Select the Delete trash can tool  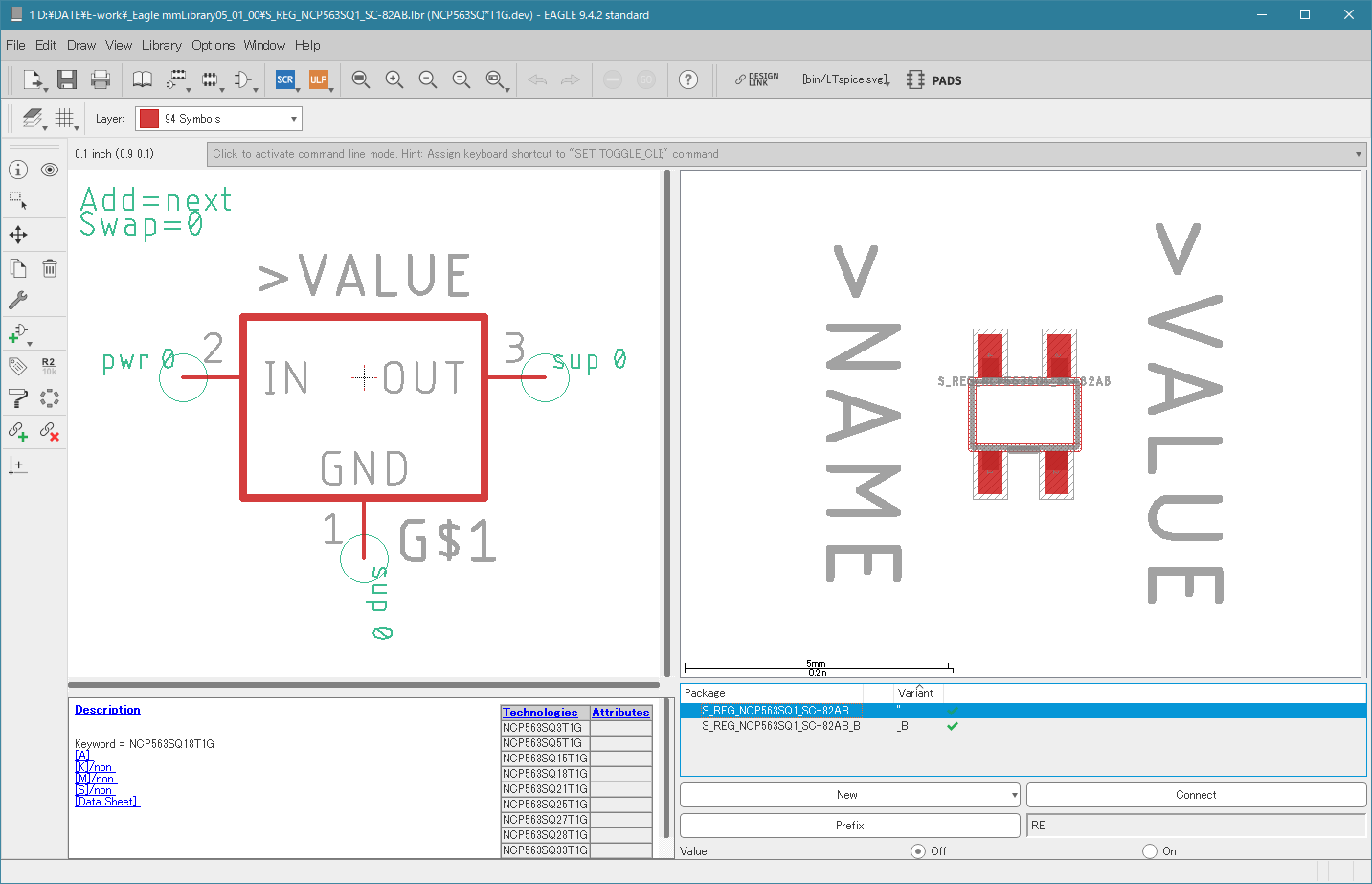coord(50,268)
